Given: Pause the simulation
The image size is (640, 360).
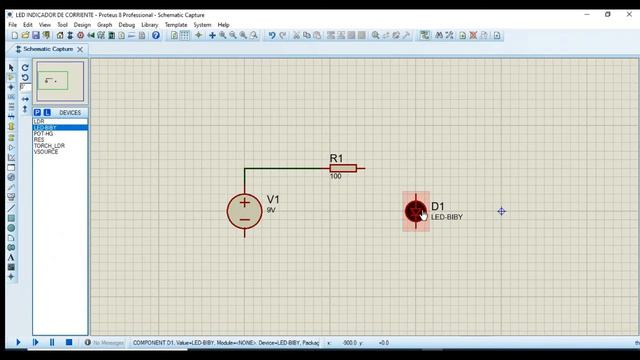Looking at the screenshot, I should pyautogui.click(x=52, y=342).
